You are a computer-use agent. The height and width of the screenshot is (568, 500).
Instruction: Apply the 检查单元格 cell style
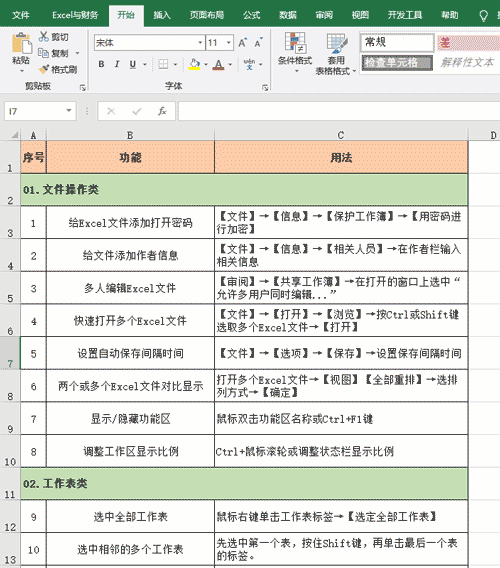pyautogui.click(x=397, y=63)
